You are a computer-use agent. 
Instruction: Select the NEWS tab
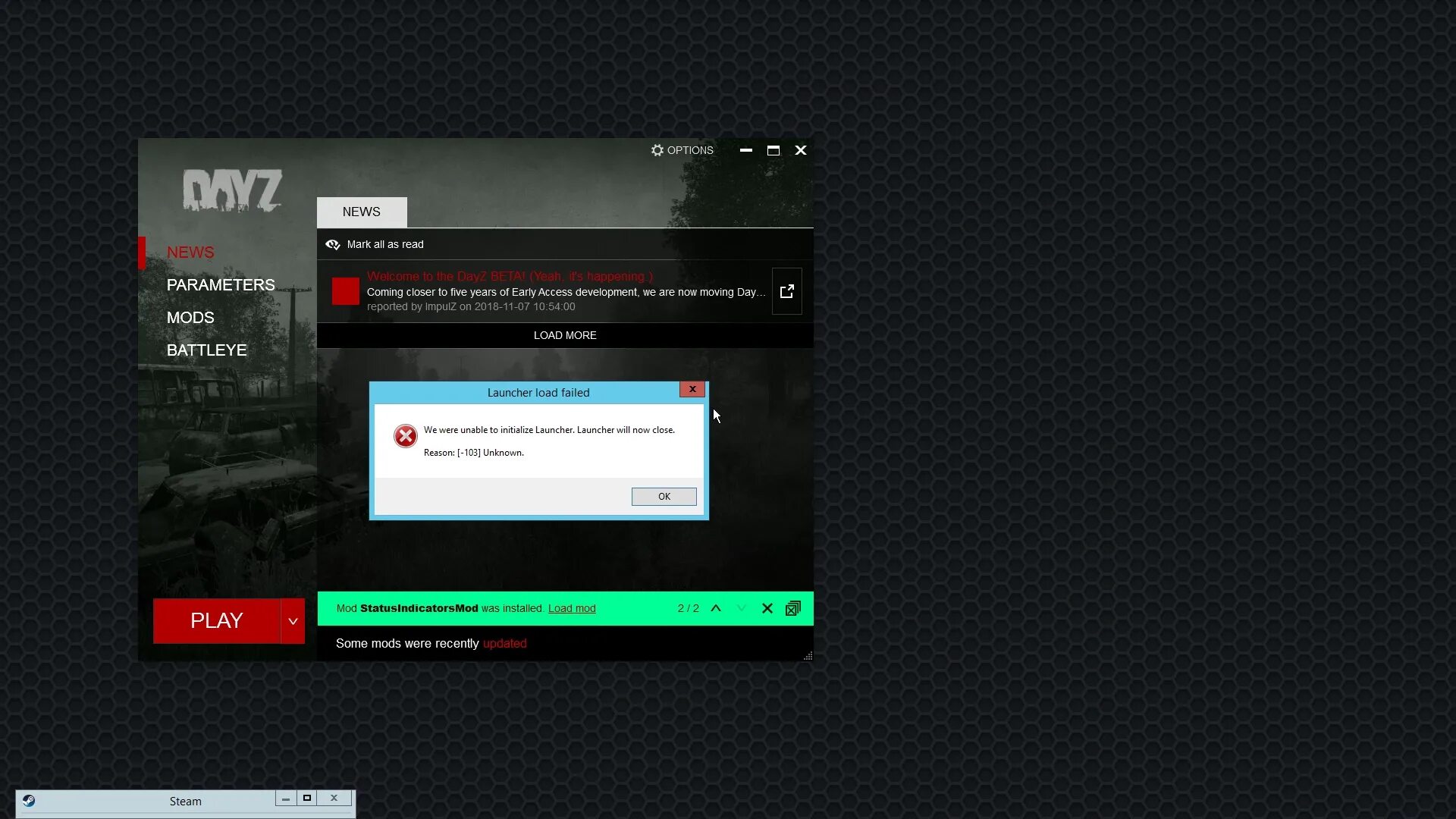[x=362, y=212]
